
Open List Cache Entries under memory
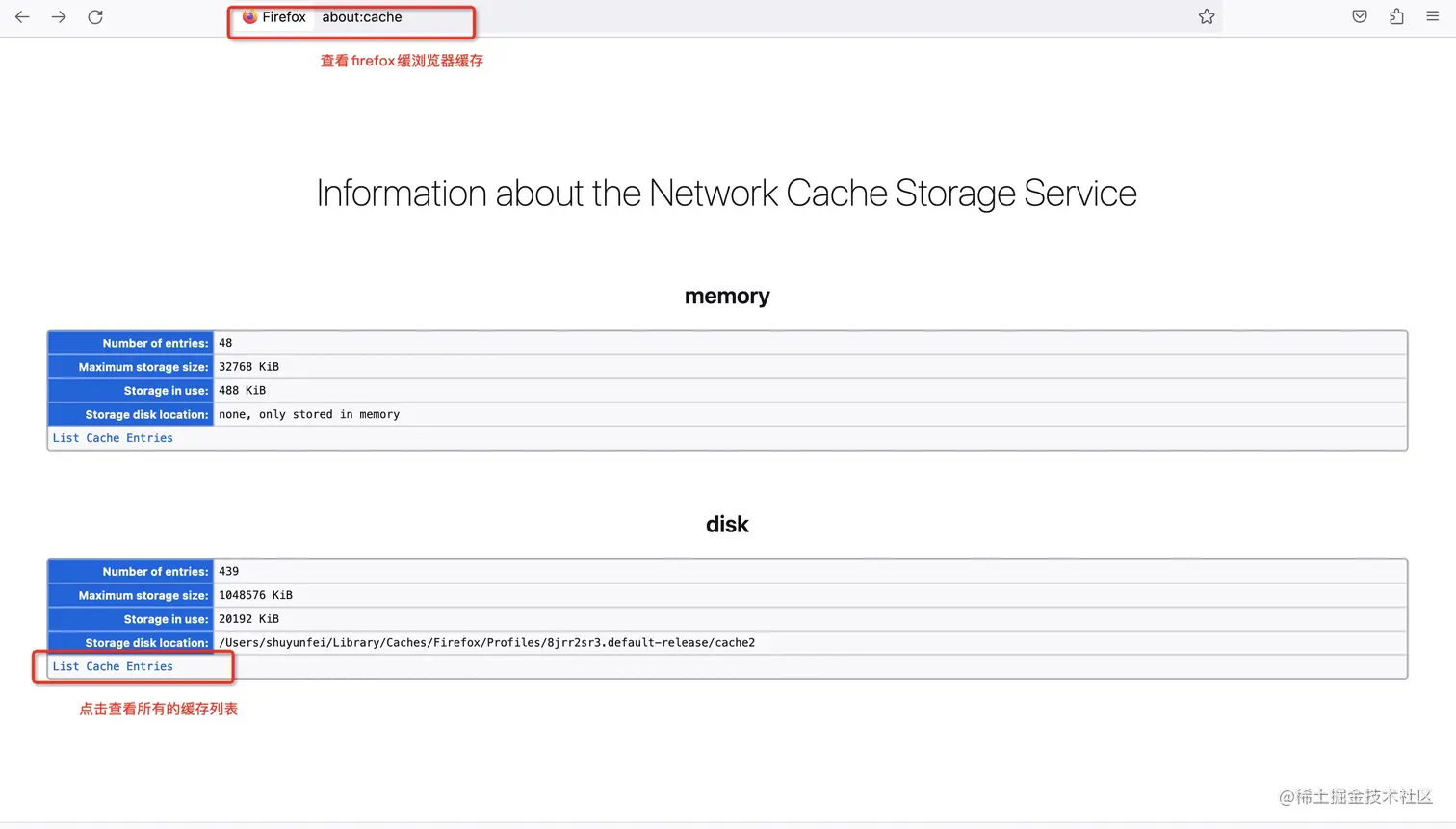tap(113, 438)
